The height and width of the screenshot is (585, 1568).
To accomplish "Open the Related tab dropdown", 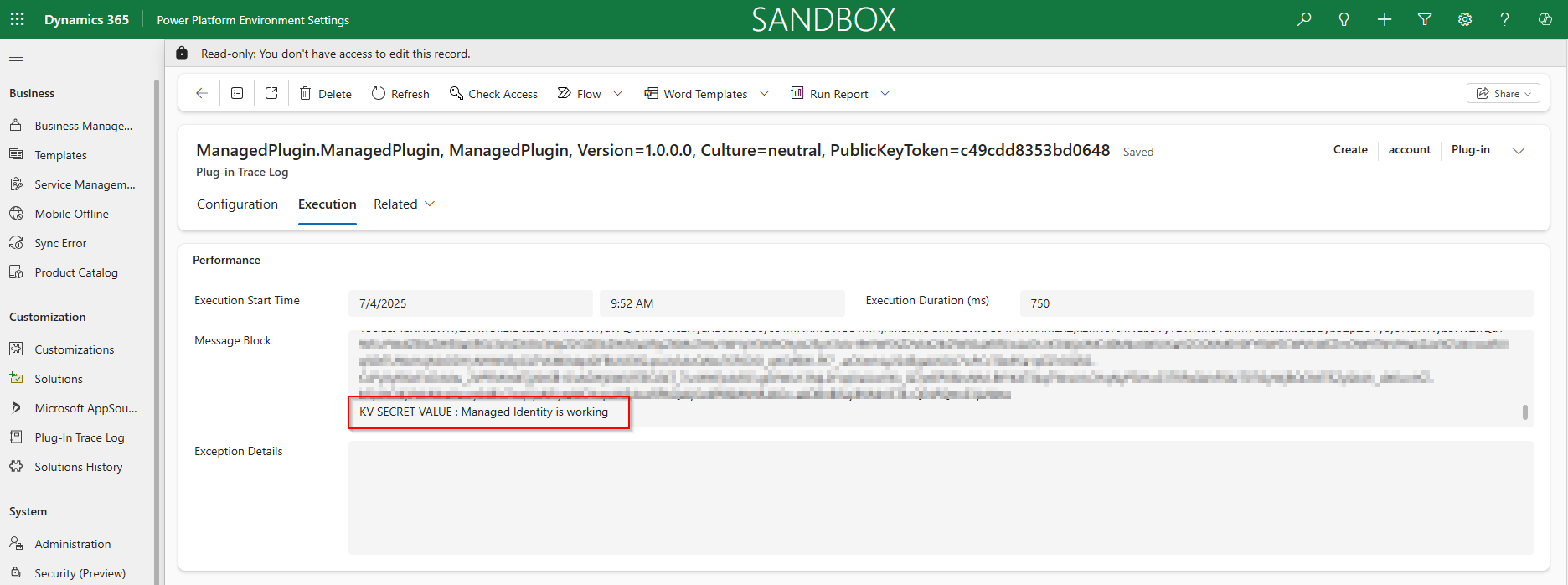I will click(405, 204).
